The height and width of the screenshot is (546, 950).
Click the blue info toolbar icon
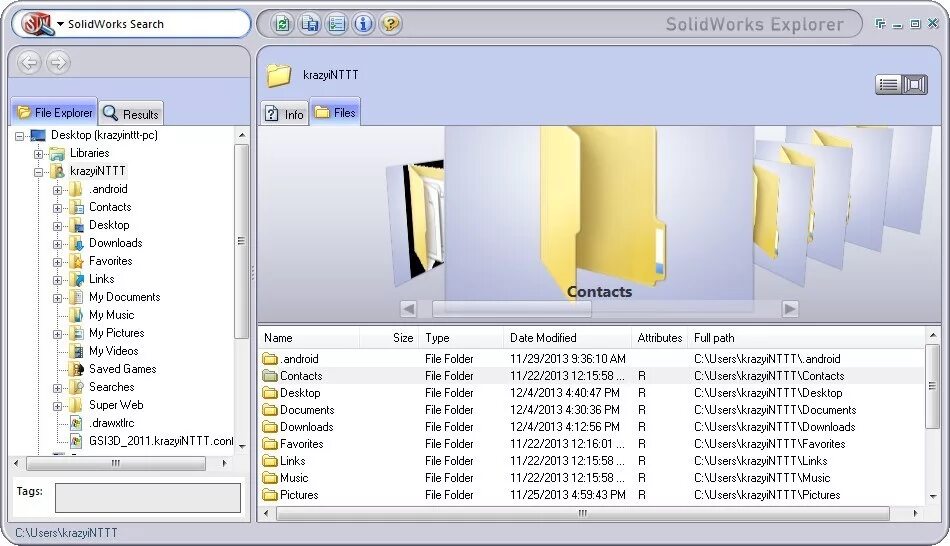(x=364, y=24)
